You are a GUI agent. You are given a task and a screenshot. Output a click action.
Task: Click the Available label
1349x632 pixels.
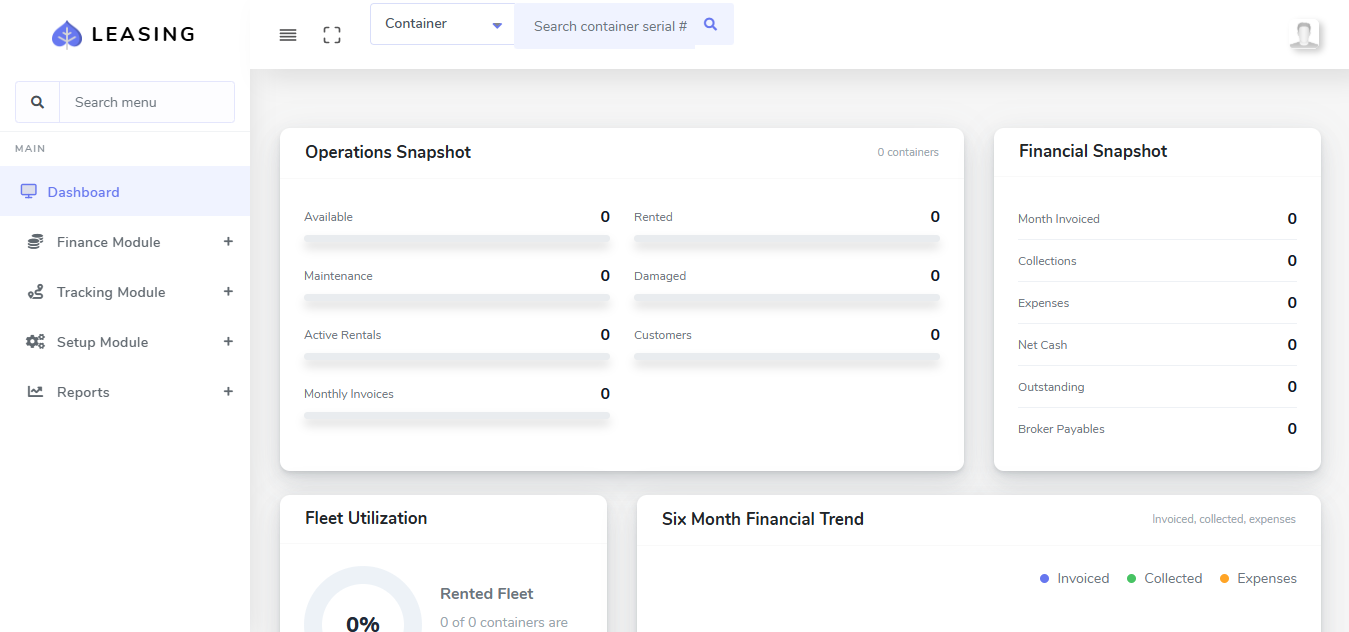pos(328,217)
